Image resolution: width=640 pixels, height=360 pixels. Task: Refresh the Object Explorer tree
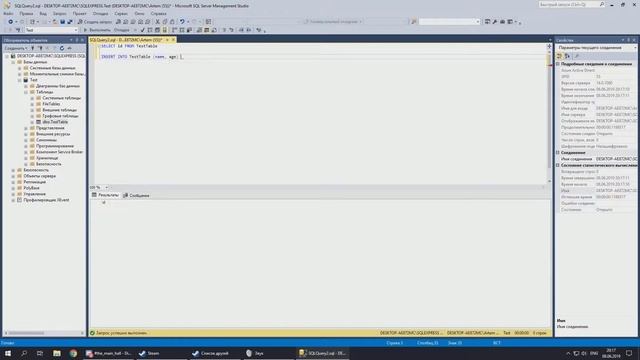(x=62, y=48)
